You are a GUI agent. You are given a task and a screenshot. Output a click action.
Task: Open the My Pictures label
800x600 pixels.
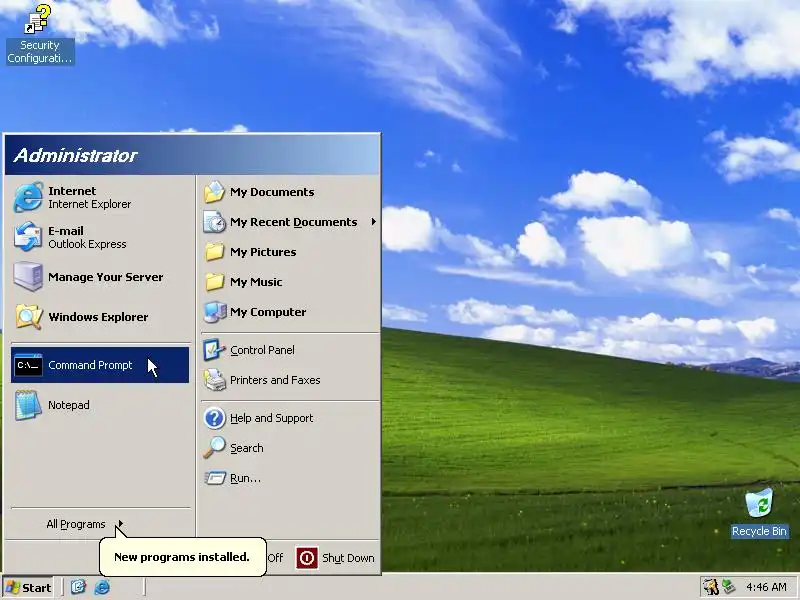pyautogui.click(x=263, y=252)
